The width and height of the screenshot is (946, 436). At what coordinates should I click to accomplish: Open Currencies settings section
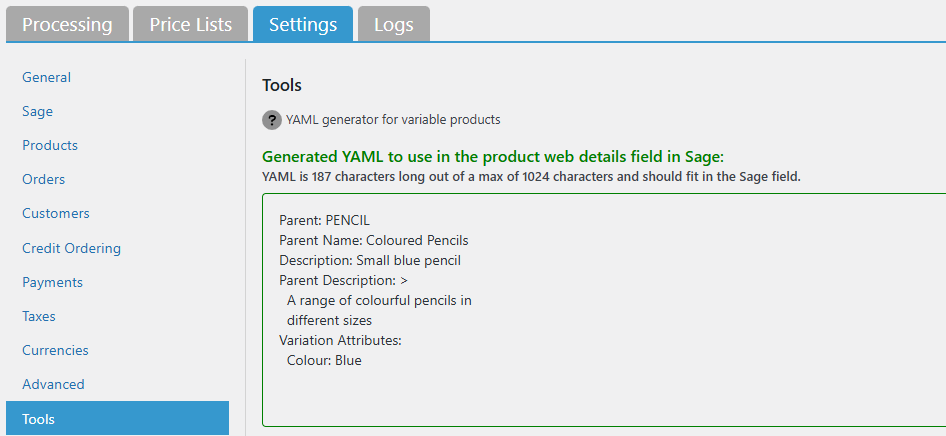(56, 350)
